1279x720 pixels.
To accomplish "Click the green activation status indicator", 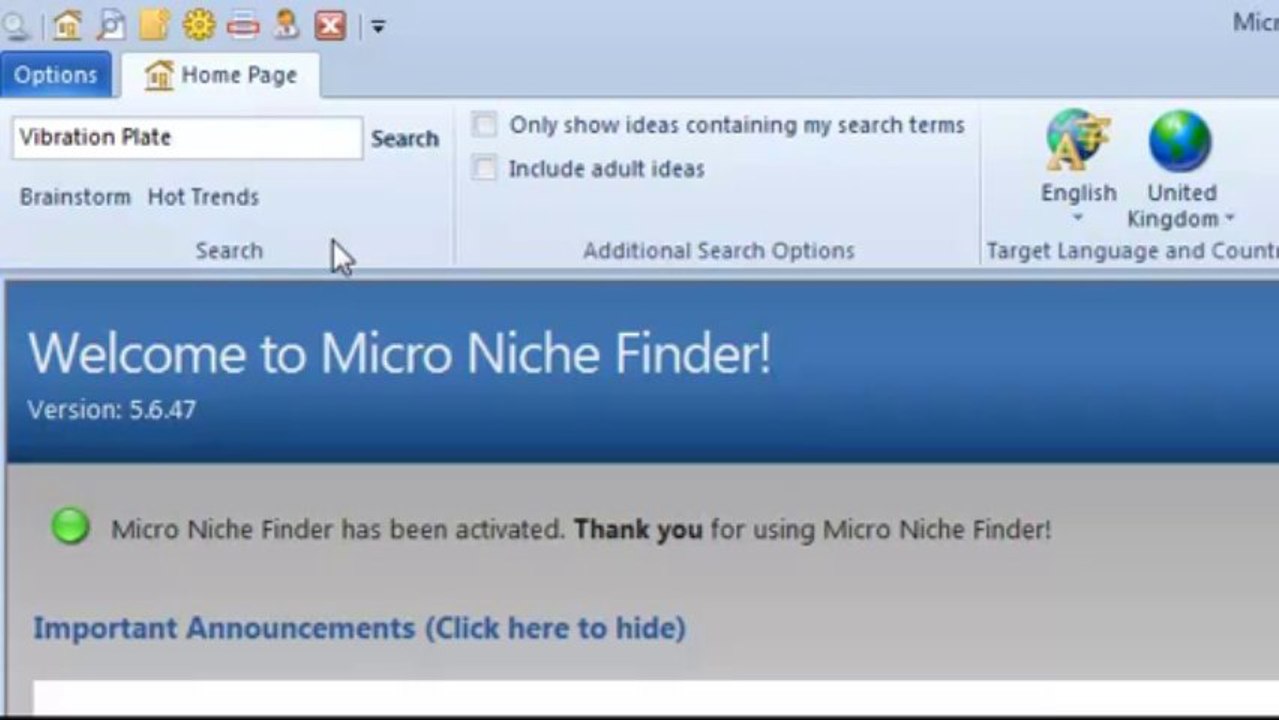I will point(70,526).
